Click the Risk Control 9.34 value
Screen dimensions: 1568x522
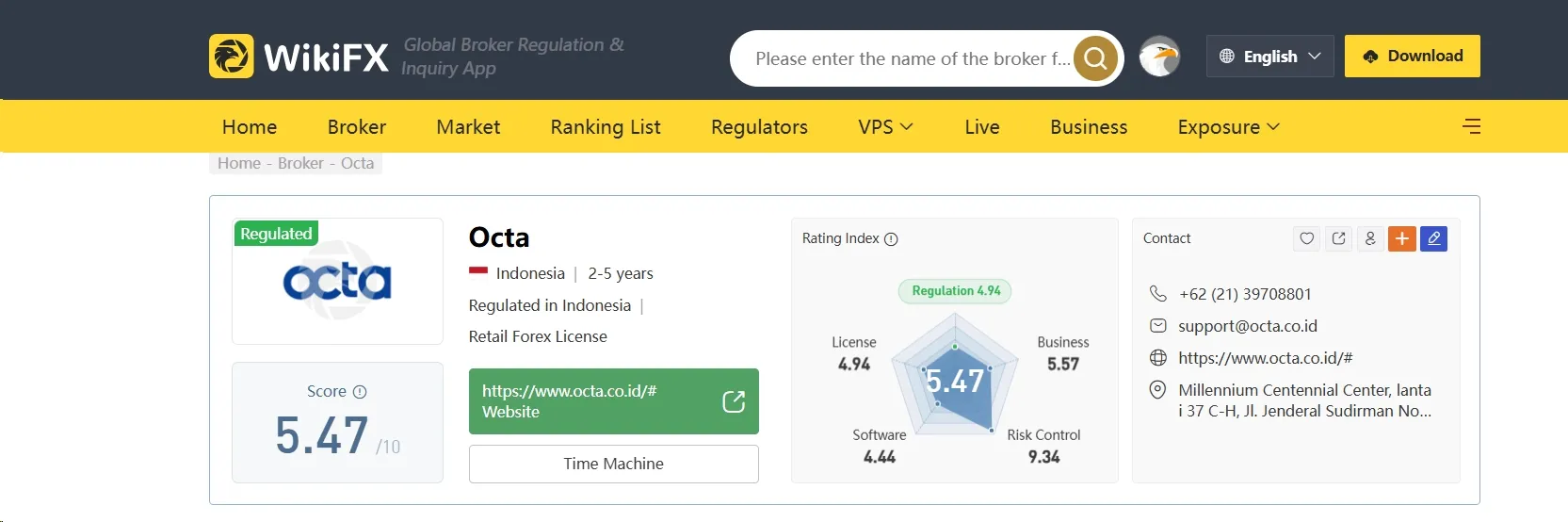pos(1043,457)
